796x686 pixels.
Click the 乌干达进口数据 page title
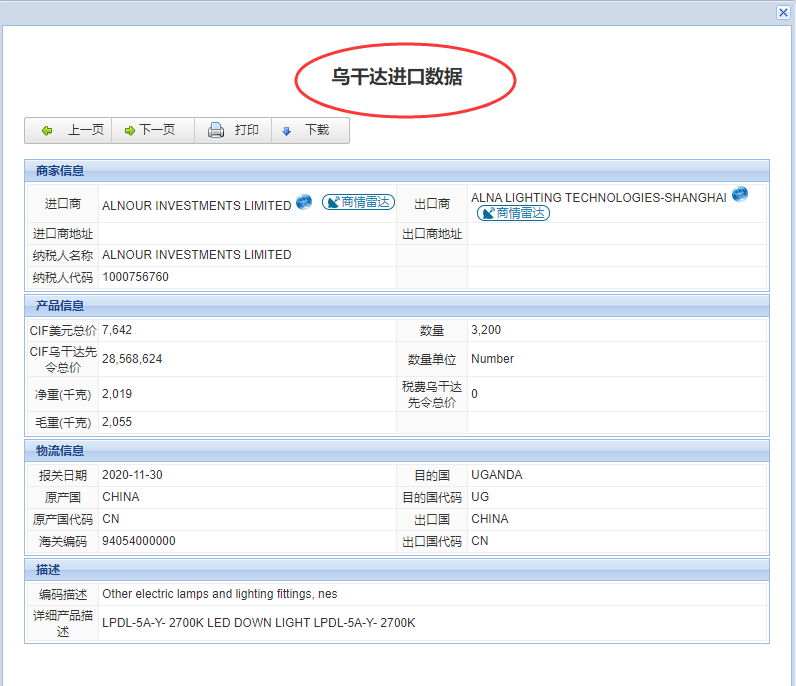click(397, 77)
